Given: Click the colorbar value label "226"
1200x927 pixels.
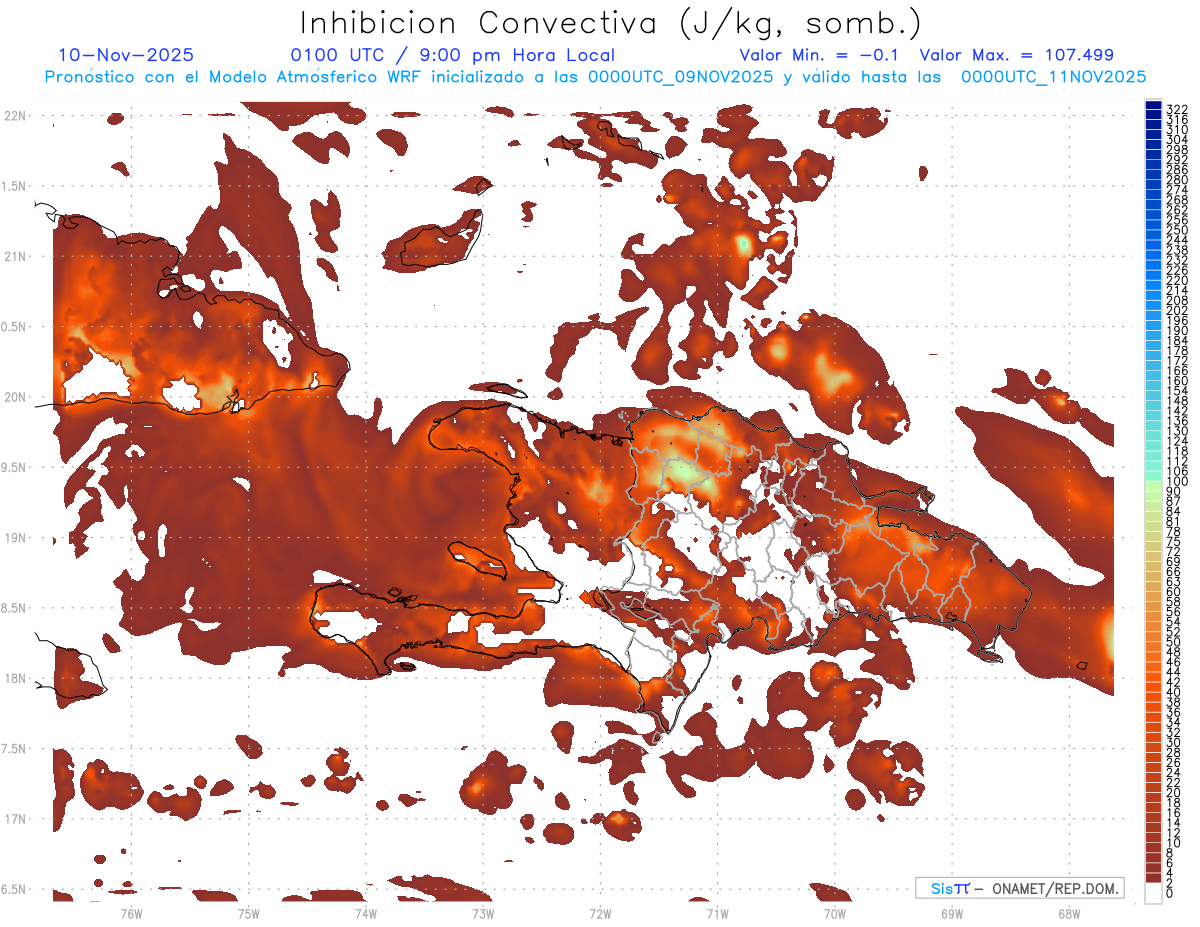Looking at the screenshot, I should pyautogui.click(x=1177, y=269).
